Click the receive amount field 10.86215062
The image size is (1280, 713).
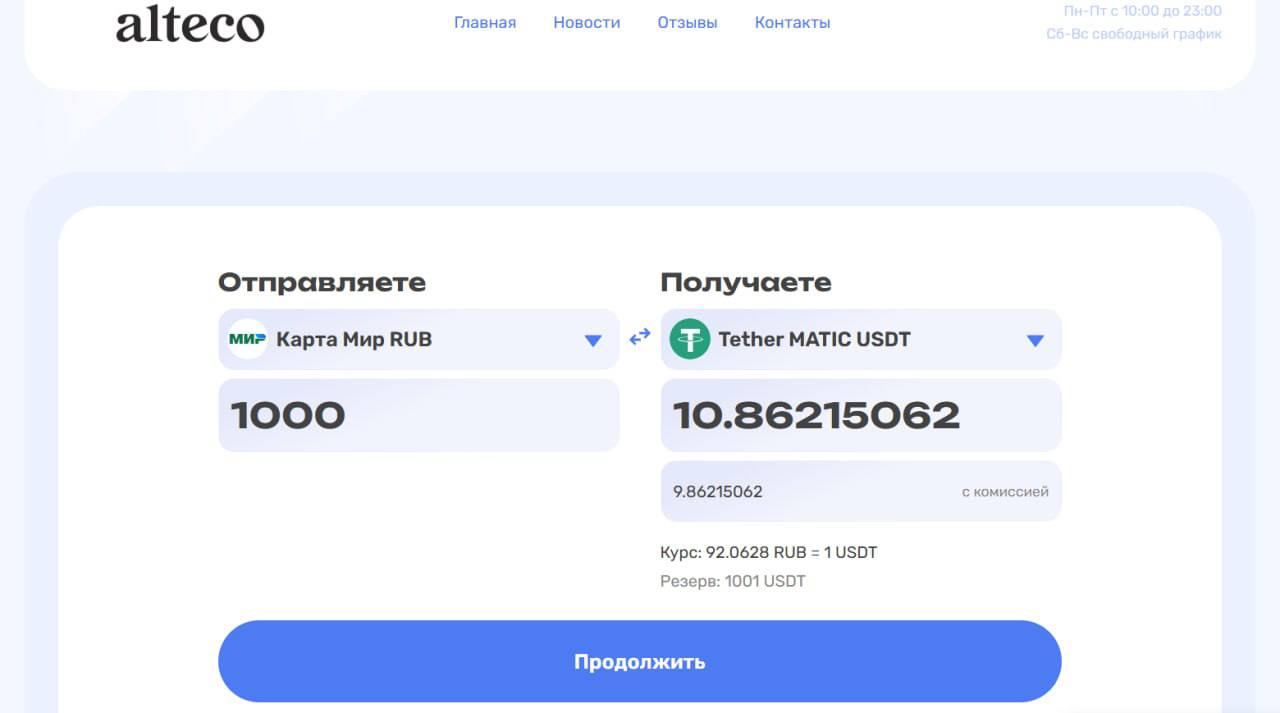point(860,415)
